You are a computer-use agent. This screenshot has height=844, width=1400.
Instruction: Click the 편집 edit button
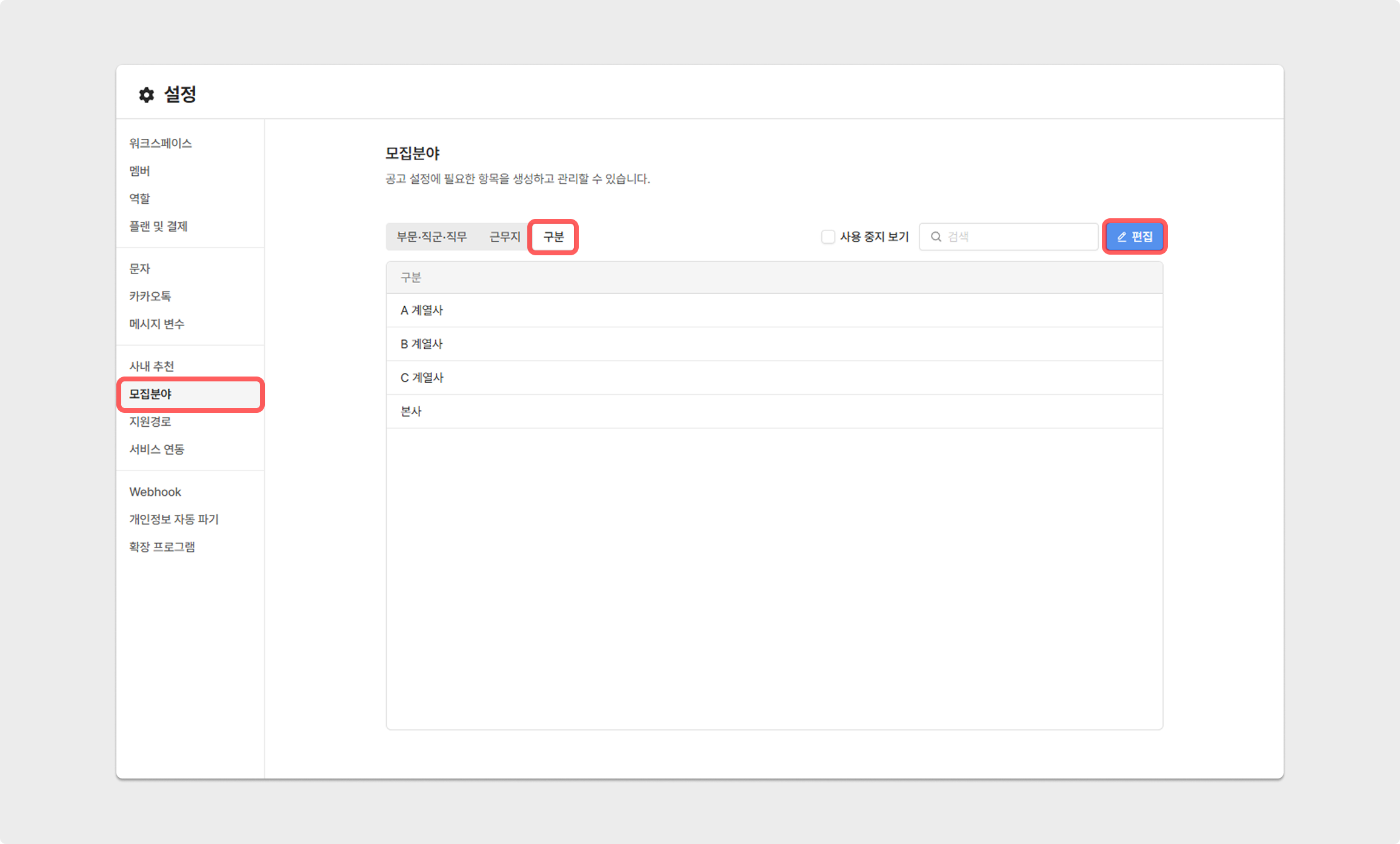[1135, 236]
